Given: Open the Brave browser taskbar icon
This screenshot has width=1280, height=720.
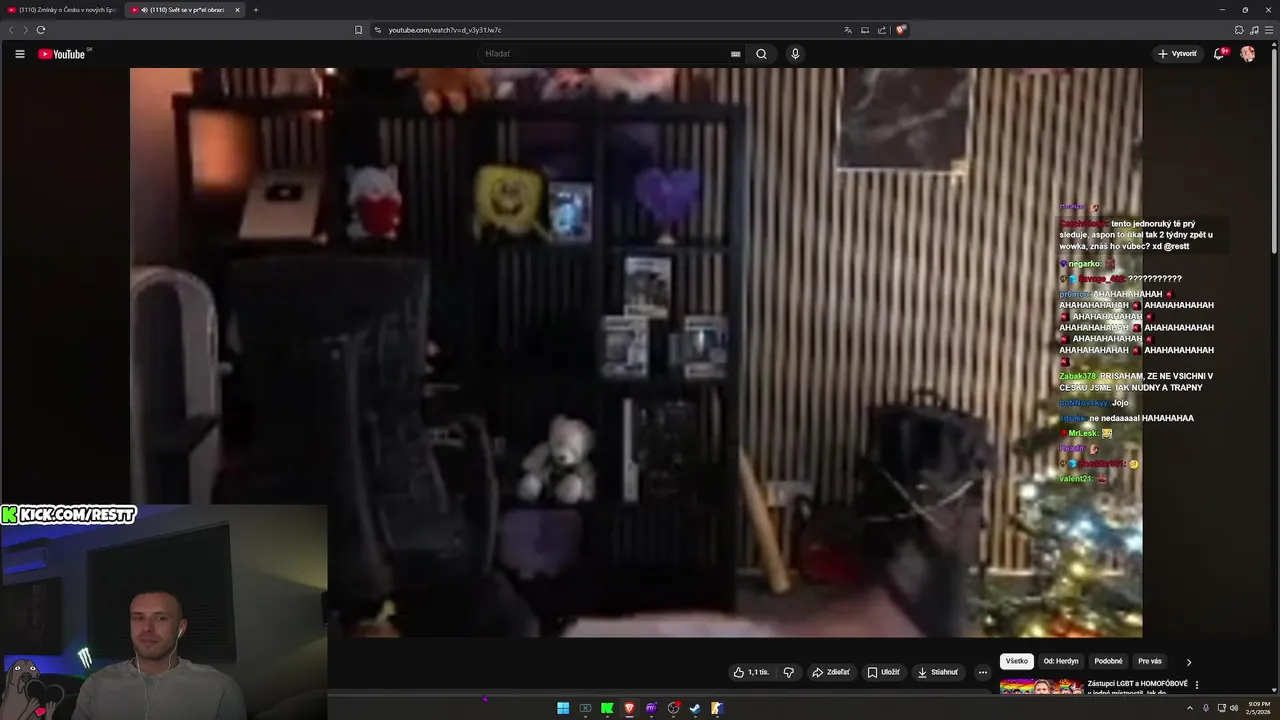Looking at the screenshot, I should (x=629, y=708).
